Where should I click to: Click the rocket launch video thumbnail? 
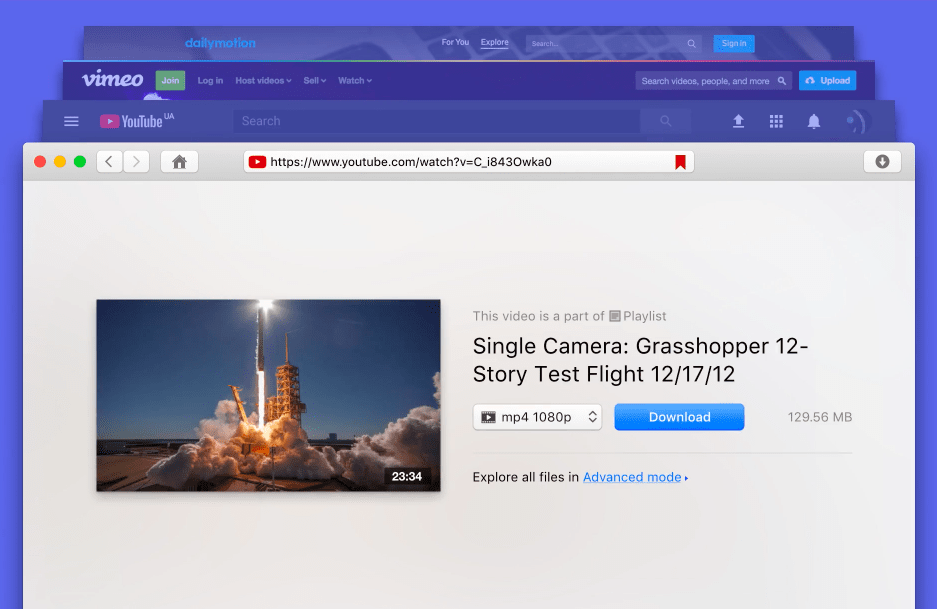[268, 395]
